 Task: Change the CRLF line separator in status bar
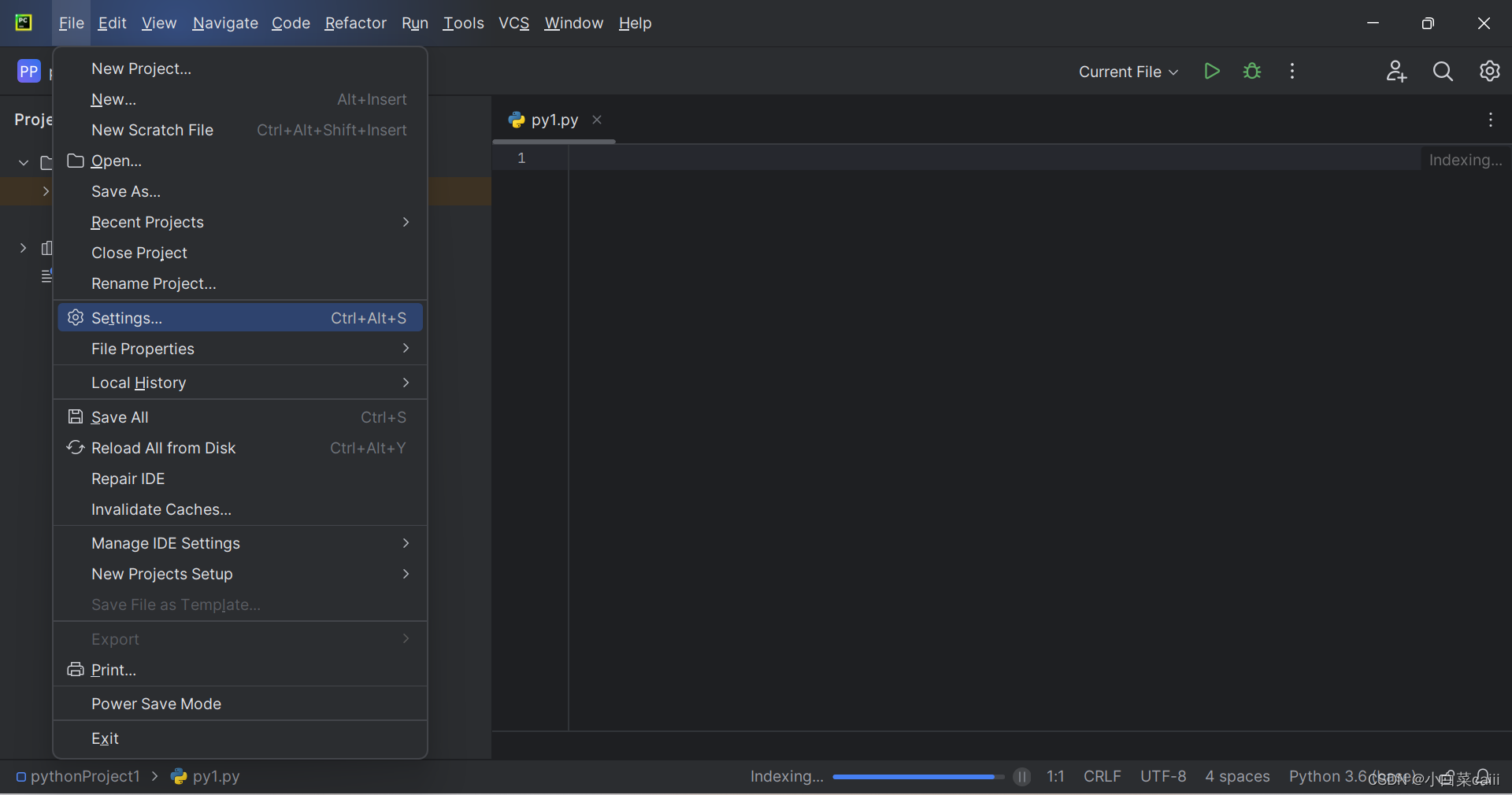(x=1102, y=777)
